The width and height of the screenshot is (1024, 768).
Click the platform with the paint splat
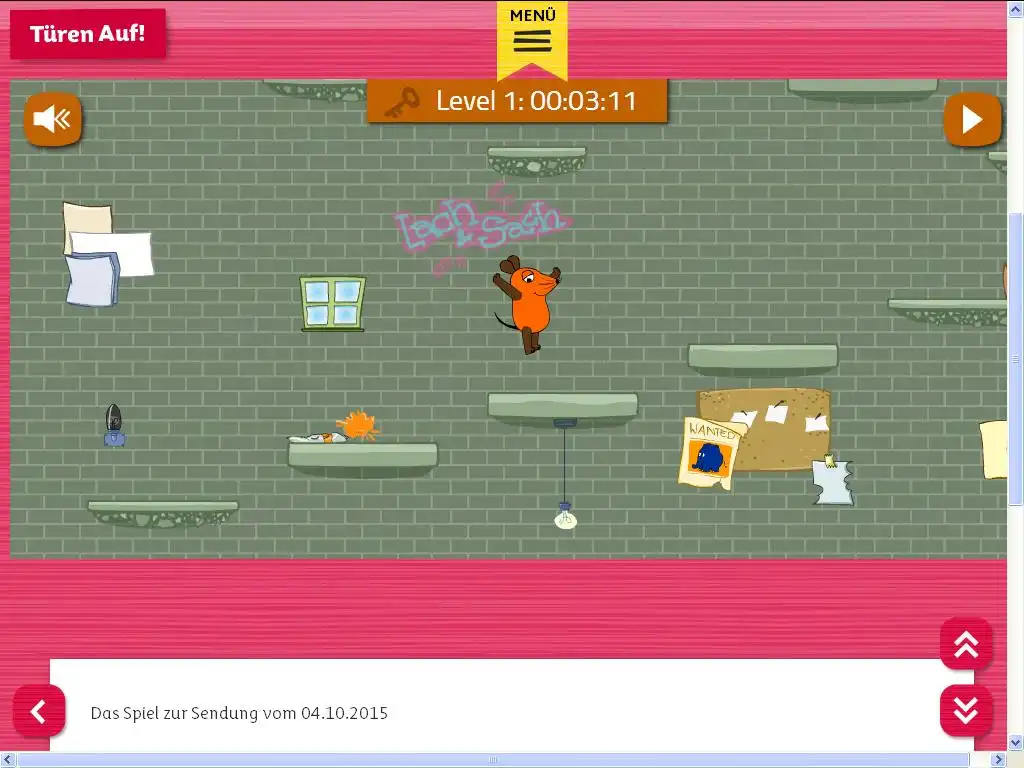363,459
